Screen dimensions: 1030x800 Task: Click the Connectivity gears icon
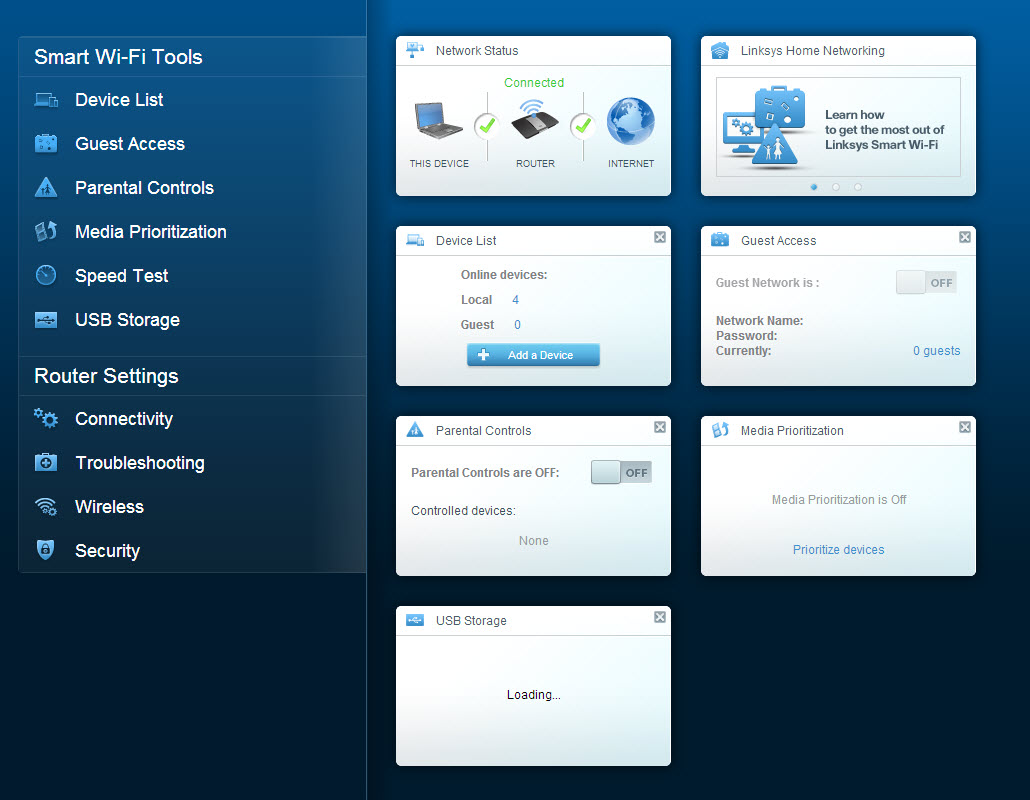46,418
